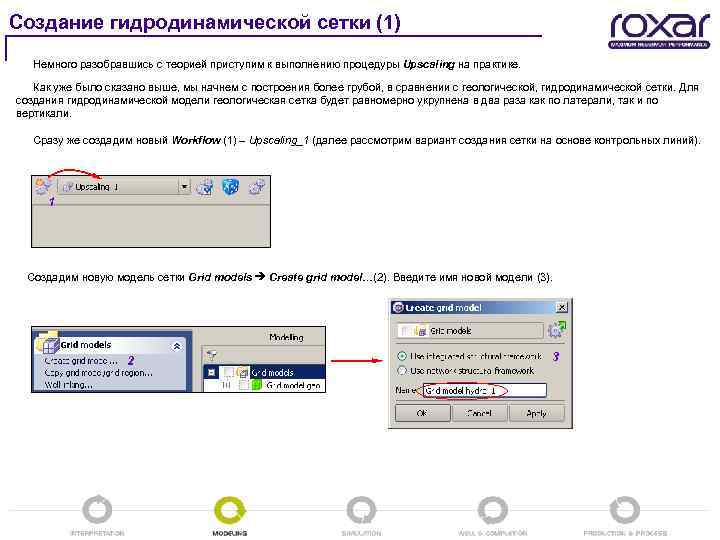Click Cancel in Create grid model dialog
This screenshot has width=720, height=540.
pyautogui.click(x=479, y=413)
